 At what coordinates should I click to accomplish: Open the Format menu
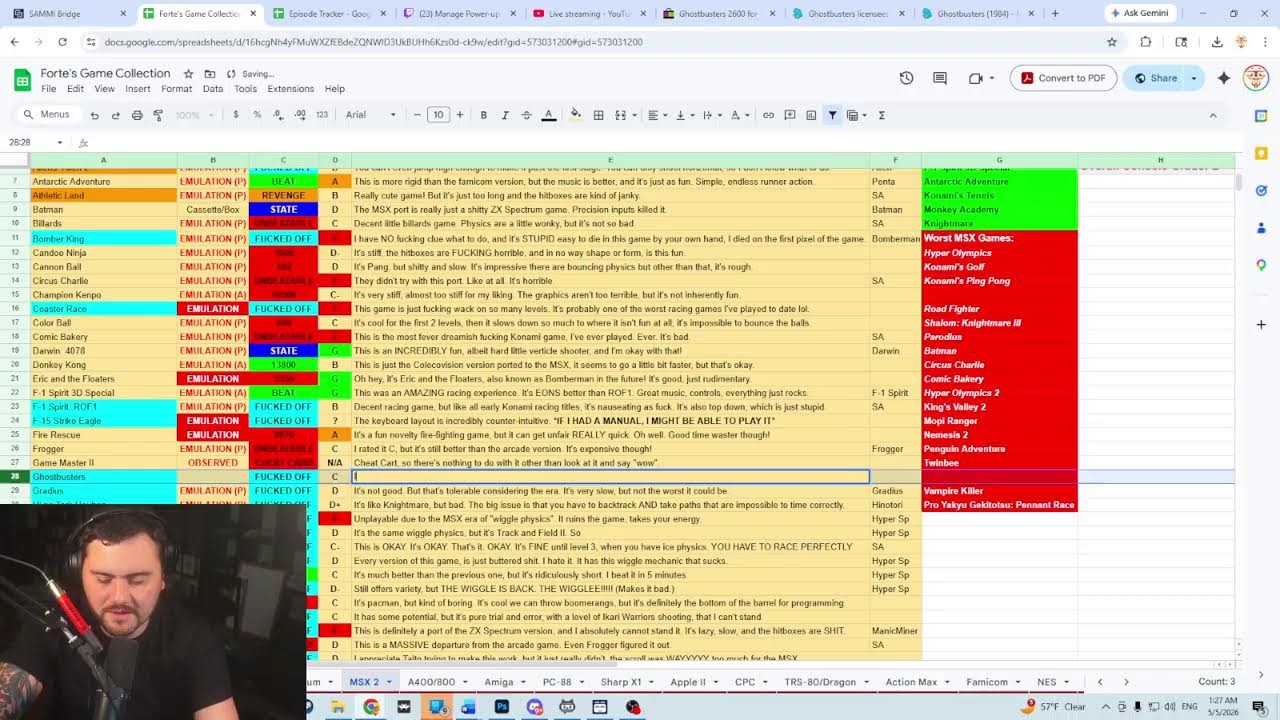click(x=176, y=89)
